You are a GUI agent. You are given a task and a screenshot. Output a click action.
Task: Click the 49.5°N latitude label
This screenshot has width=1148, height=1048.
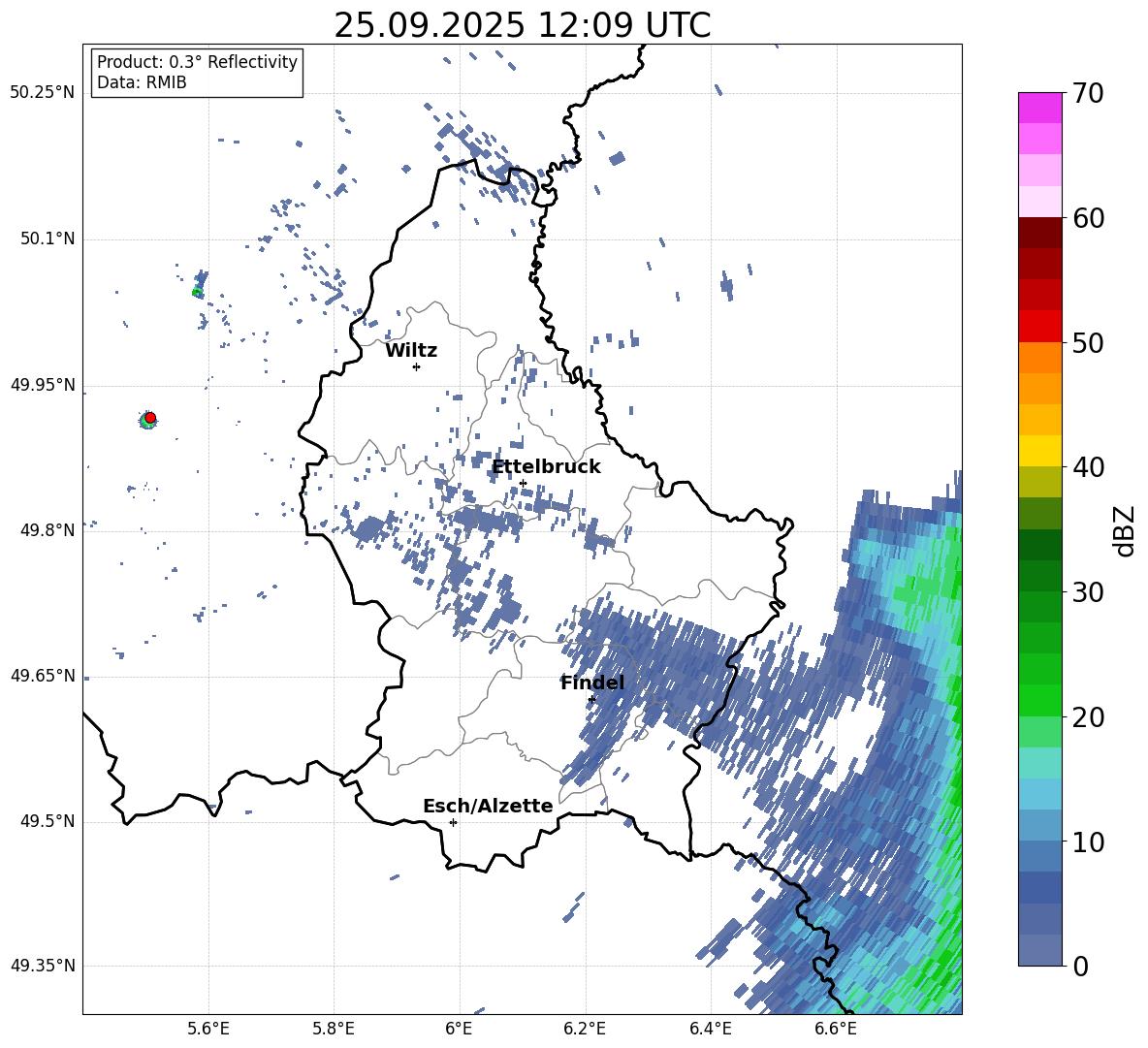(48, 821)
